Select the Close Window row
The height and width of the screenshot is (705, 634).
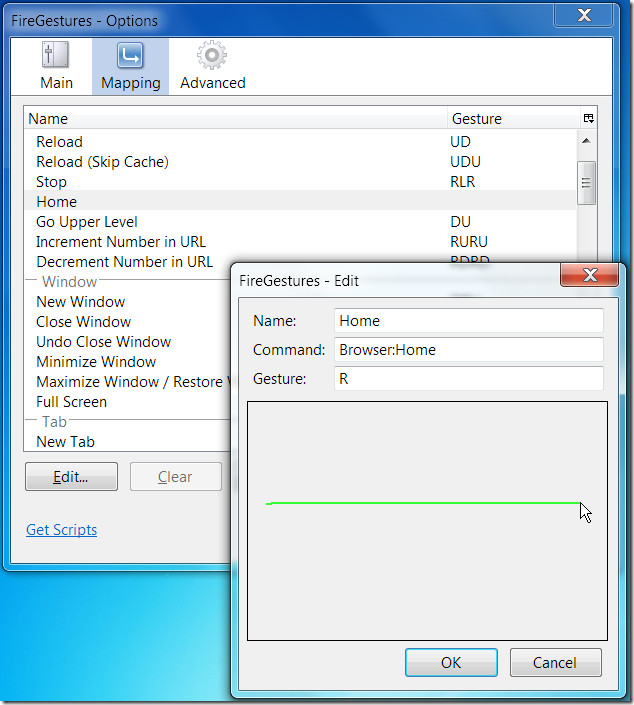128,322
